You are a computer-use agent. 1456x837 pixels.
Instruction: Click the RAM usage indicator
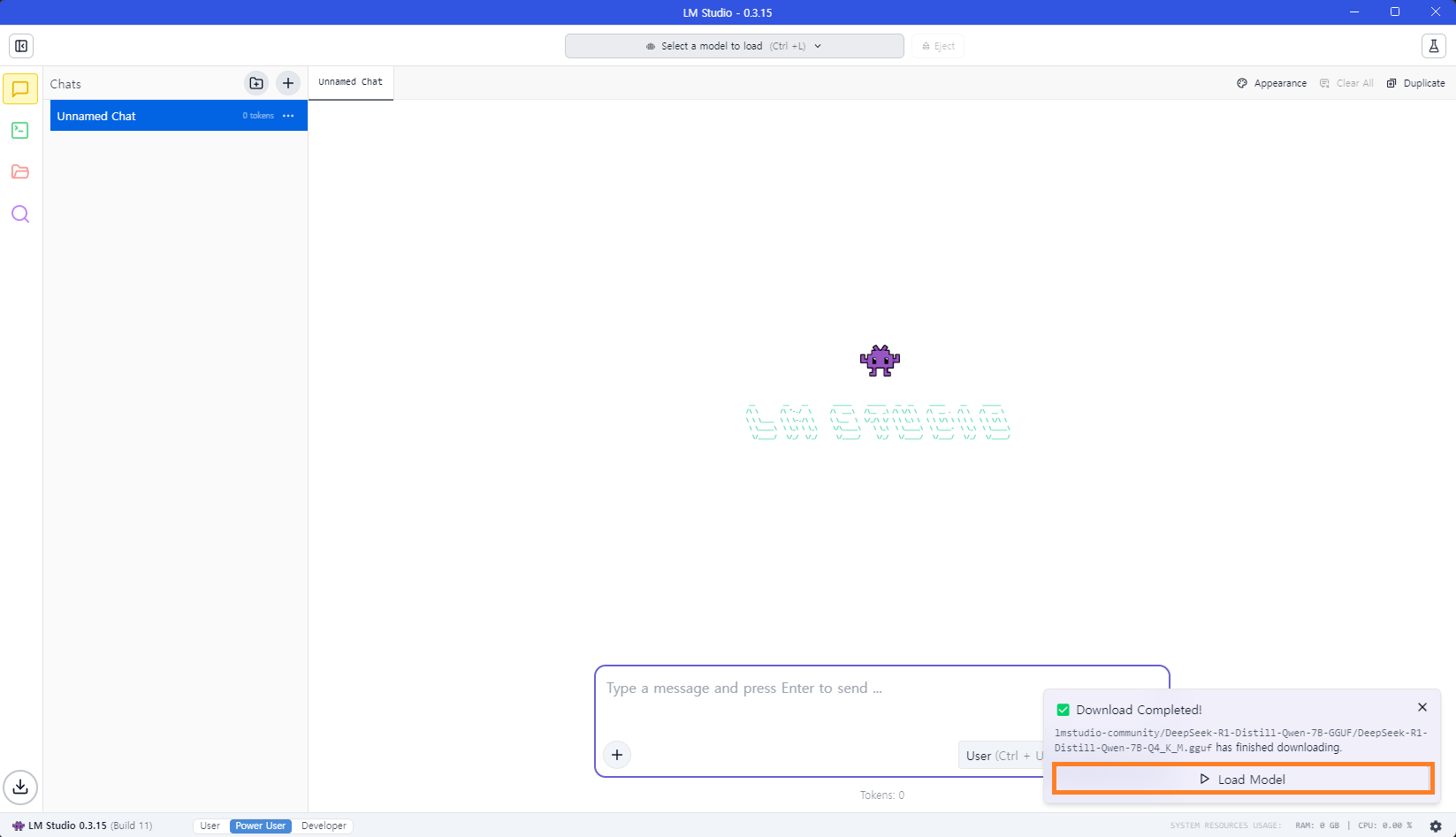[x=1317, y=826]
